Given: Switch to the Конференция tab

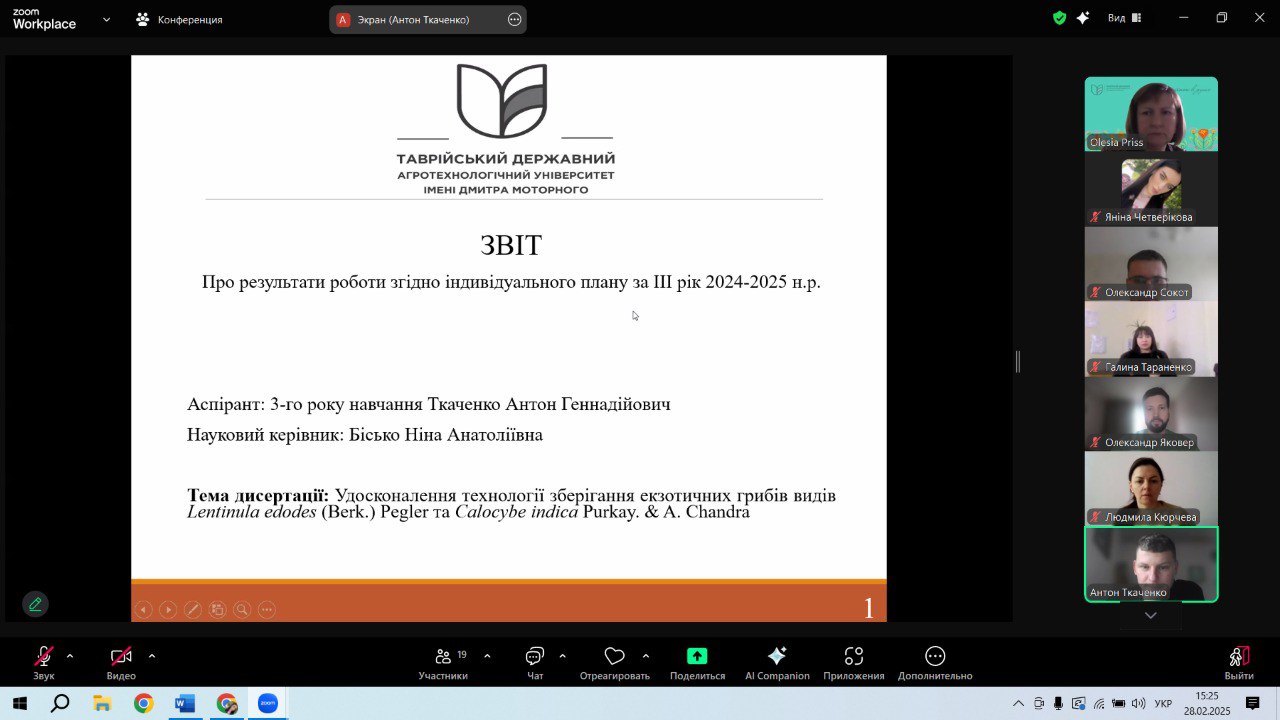Looking at the screenshot, I should [x=180, y=19].
